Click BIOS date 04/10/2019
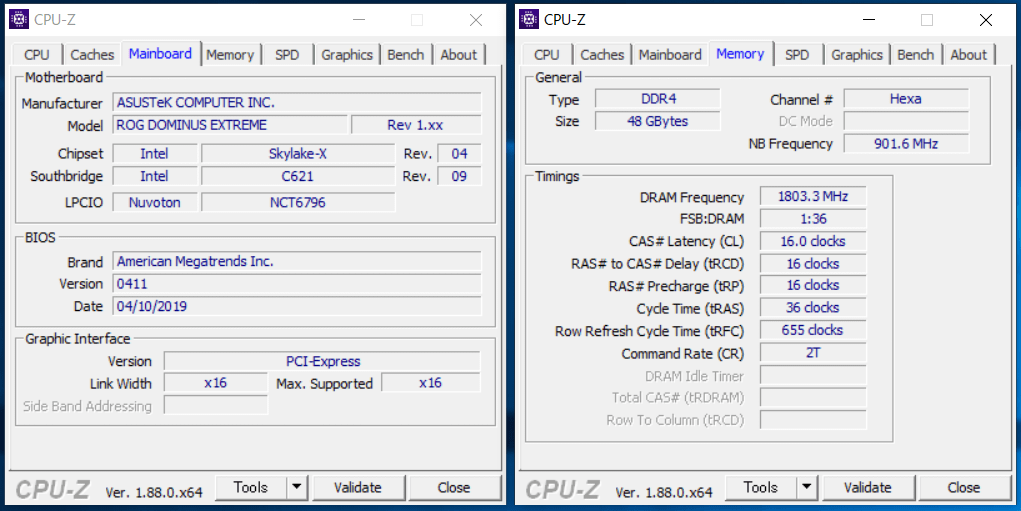 point(297,306)
